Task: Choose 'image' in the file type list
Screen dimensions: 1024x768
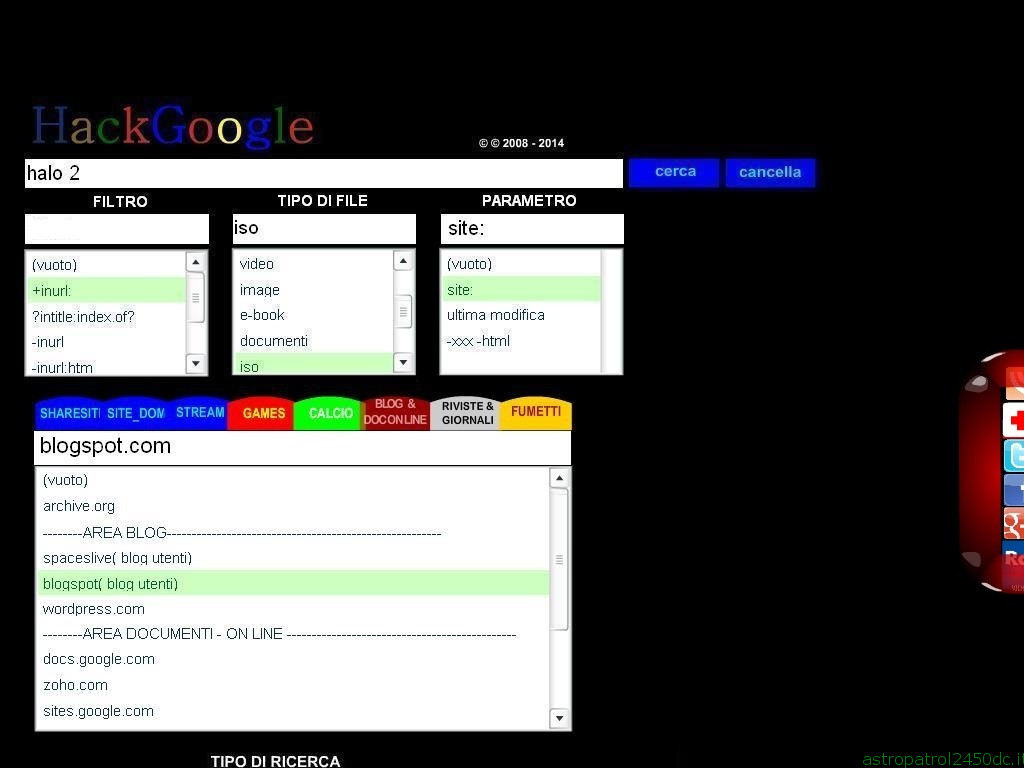Action: click(x=314, y=289)
